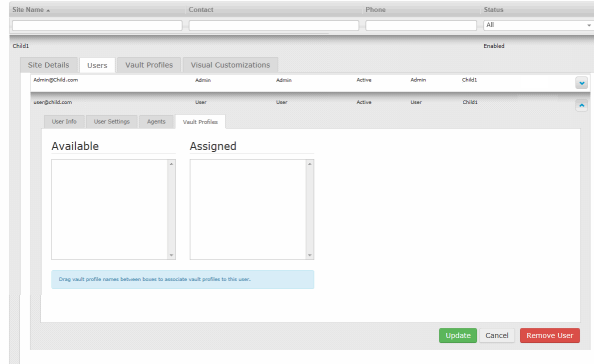Click the Status column header
The width and height of the screenshot is (594, 364).
pos(493,10)
